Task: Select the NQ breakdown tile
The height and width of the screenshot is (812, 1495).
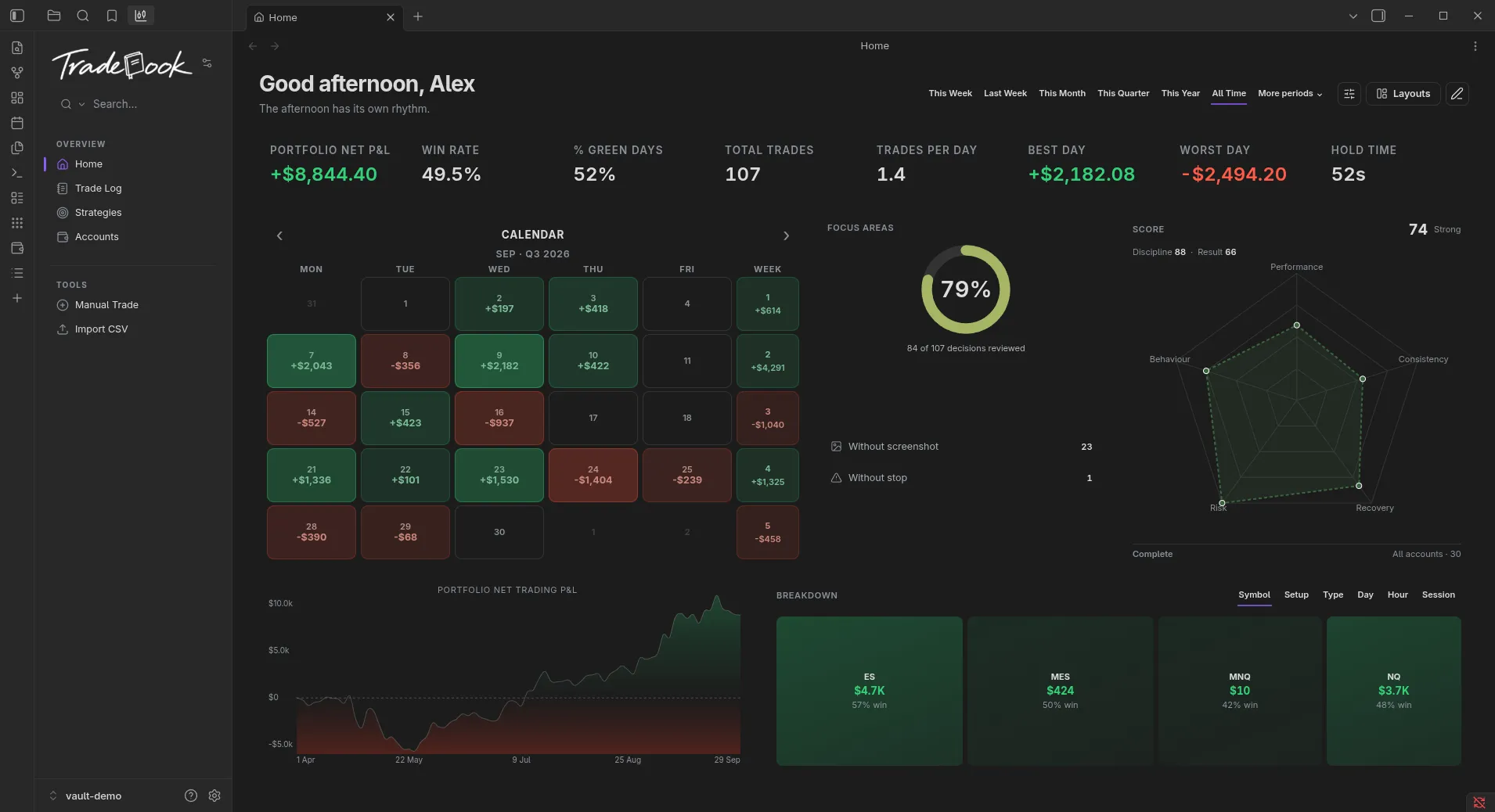Action: click(1394, 691)
